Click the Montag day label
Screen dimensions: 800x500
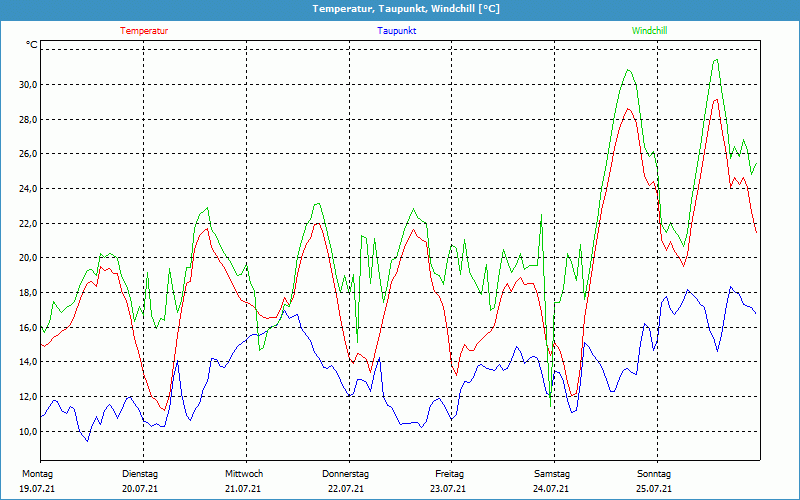37,474
